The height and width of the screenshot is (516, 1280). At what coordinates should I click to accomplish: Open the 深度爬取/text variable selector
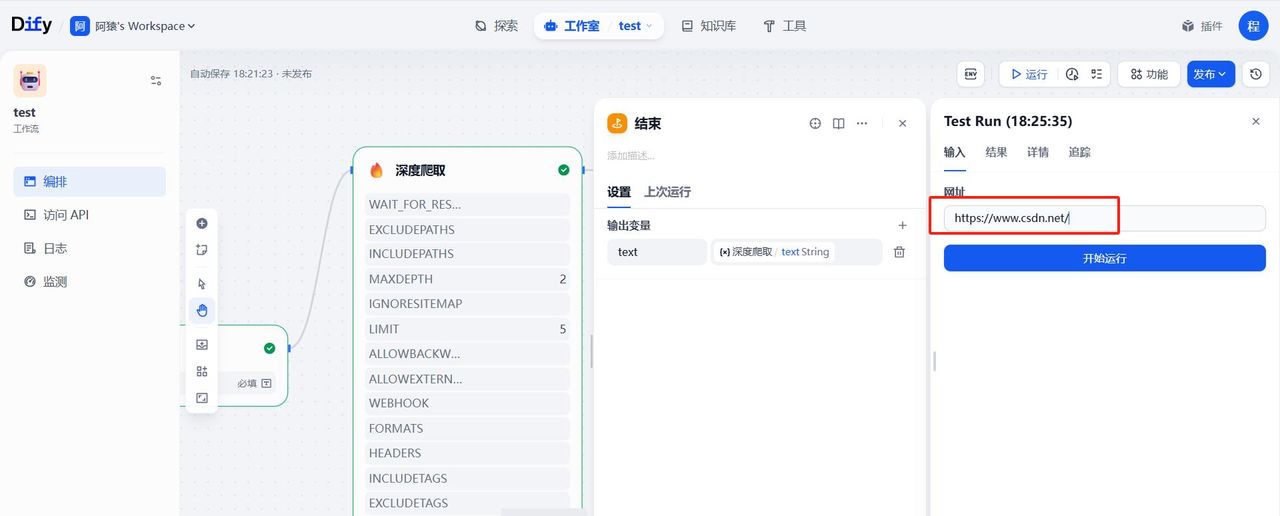tap(797, 252)
